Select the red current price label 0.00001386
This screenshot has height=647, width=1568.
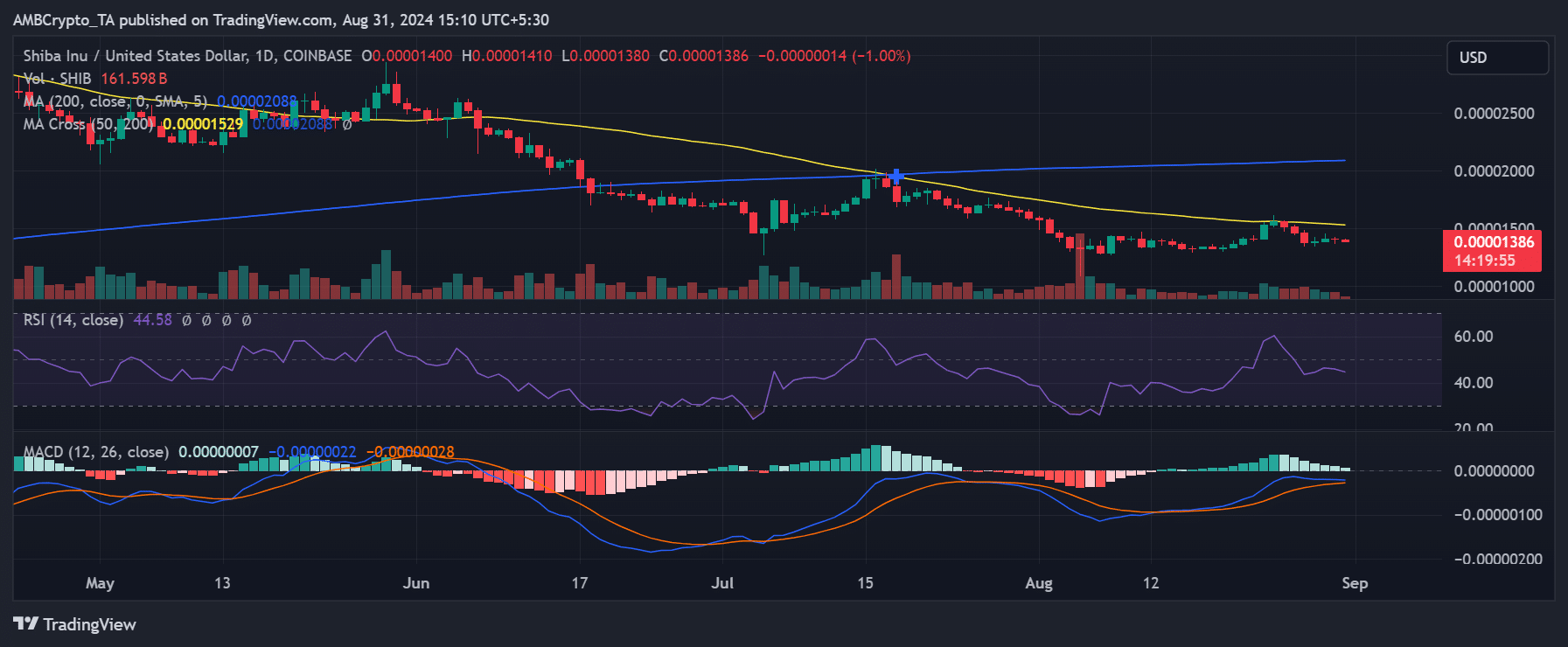point(1493,242)
